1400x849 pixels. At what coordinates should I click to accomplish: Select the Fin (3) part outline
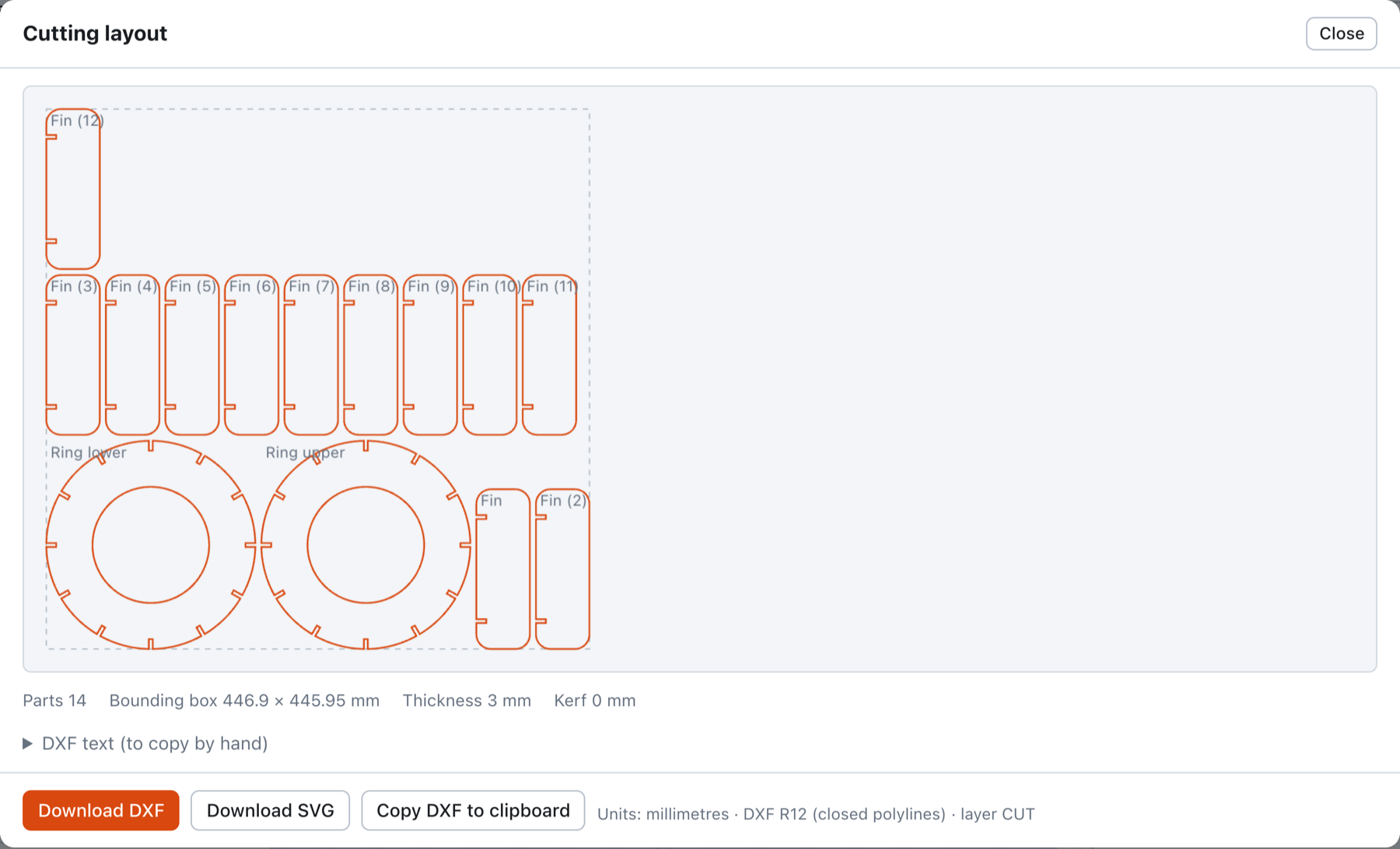click(x=73, y=355)
